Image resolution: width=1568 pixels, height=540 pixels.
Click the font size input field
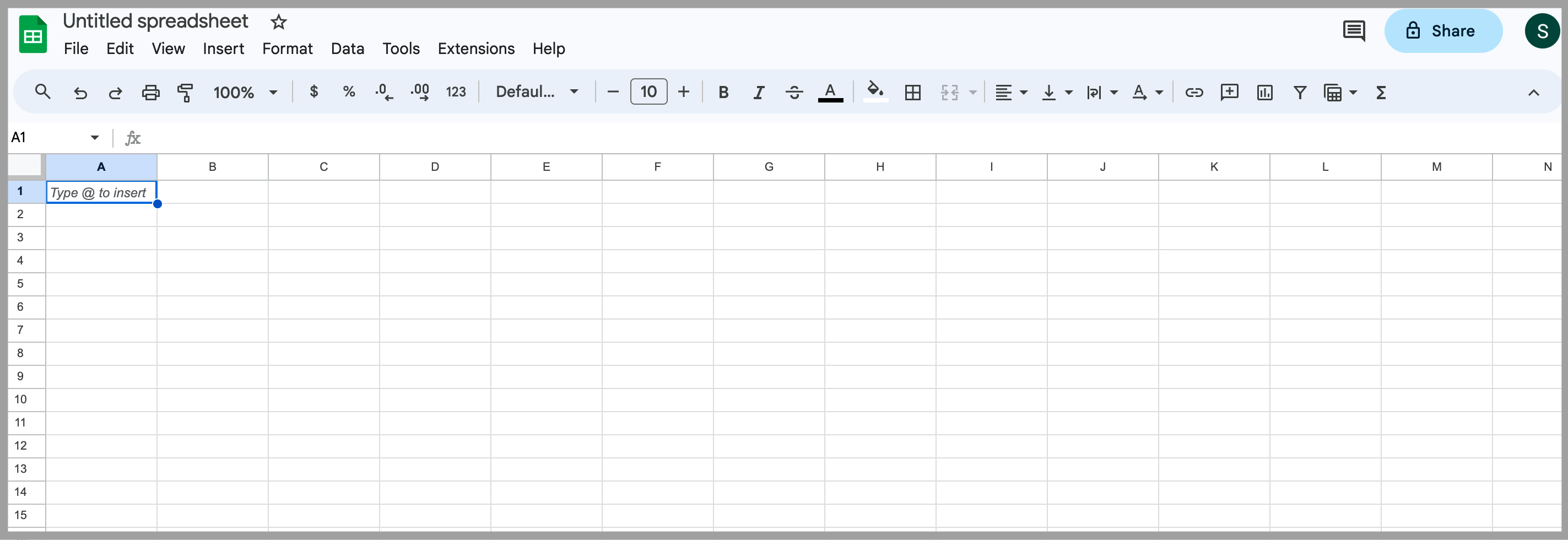pos(648,92)
